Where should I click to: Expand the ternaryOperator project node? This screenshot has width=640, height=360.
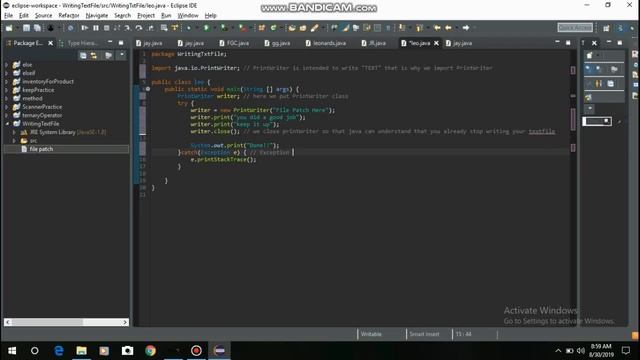pyautogui.click(x=7, y=115)
